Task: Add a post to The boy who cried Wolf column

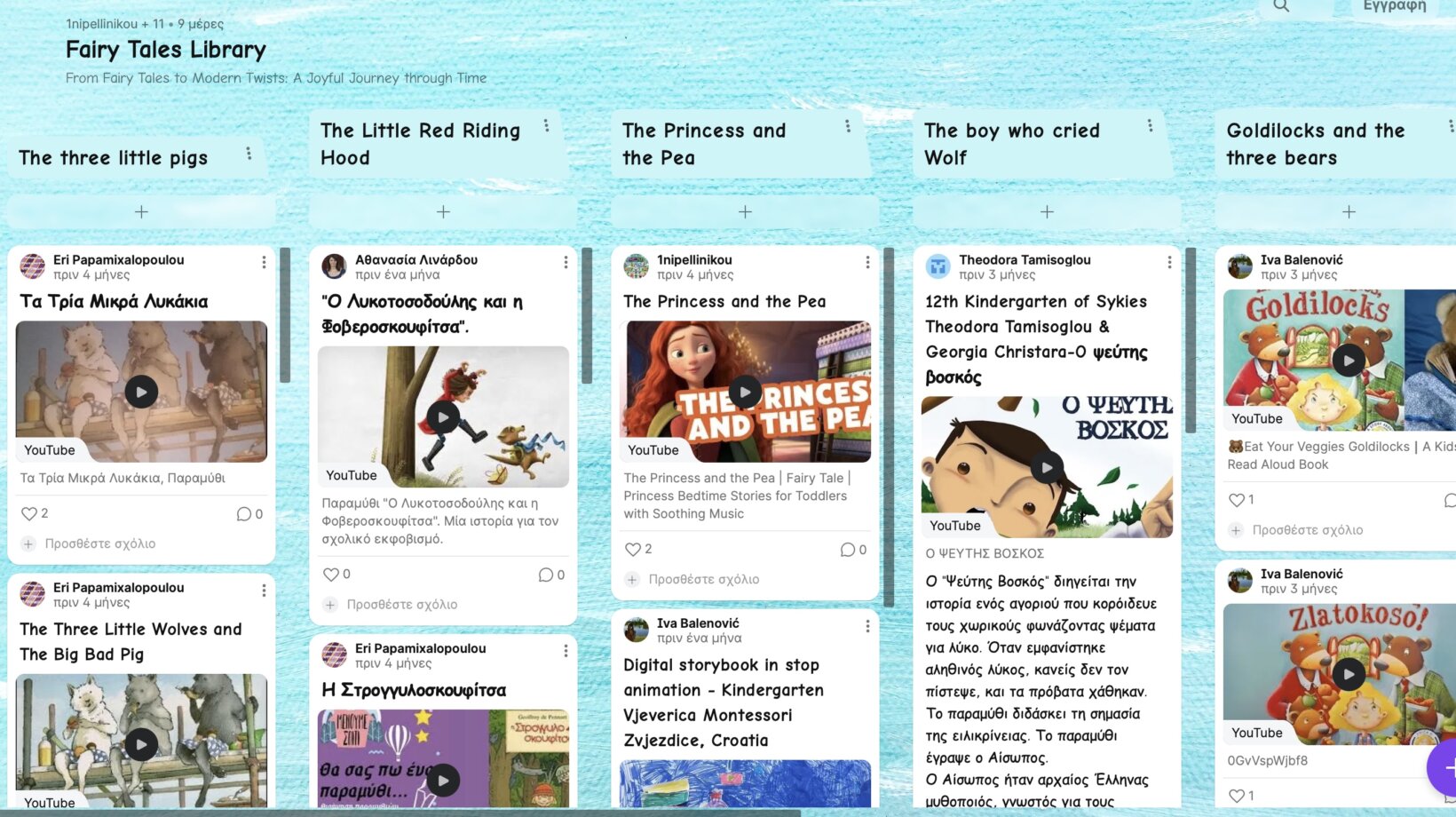Action: coord(1047,211)
